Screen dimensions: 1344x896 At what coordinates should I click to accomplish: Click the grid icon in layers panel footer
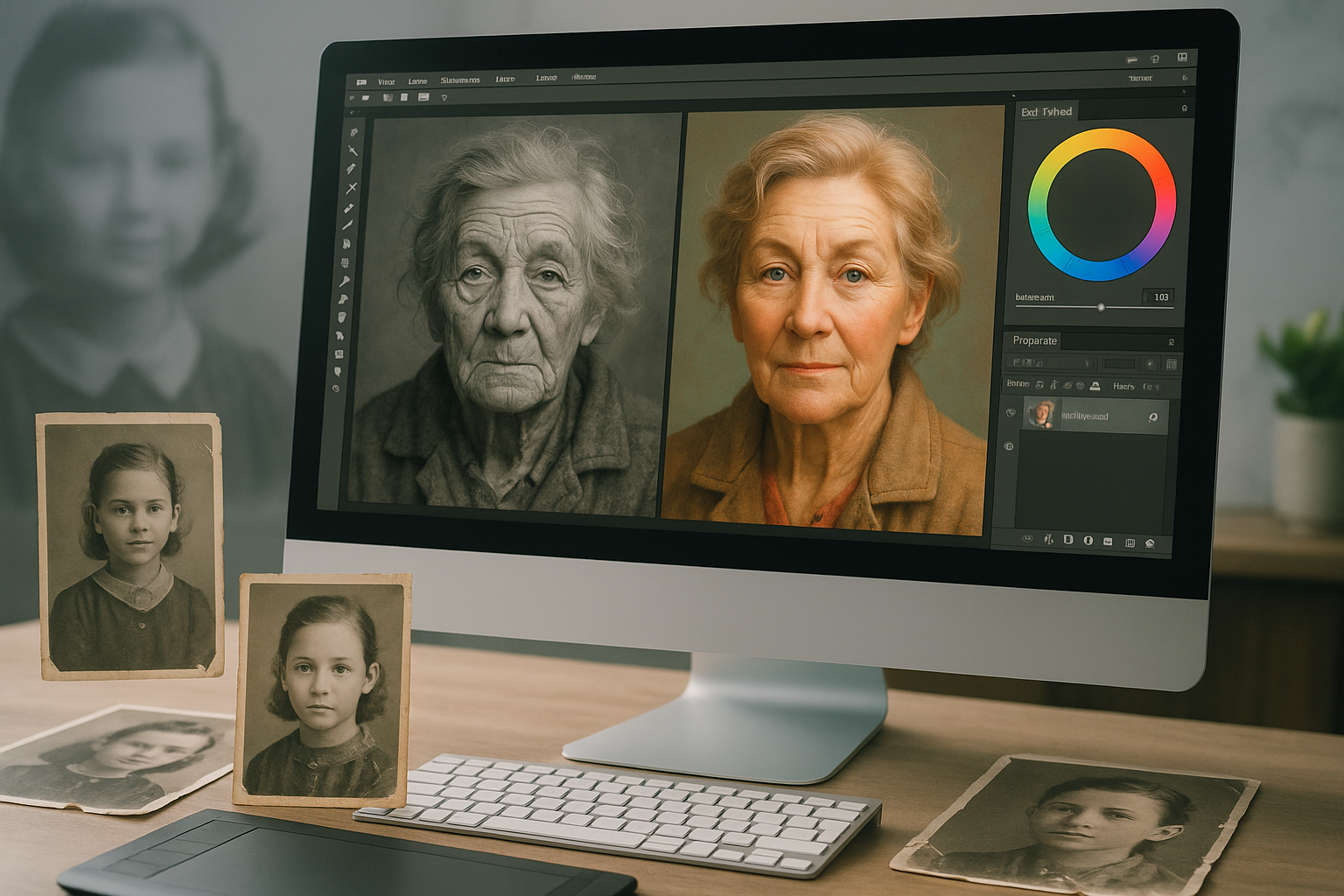(x=1130, y=542)
